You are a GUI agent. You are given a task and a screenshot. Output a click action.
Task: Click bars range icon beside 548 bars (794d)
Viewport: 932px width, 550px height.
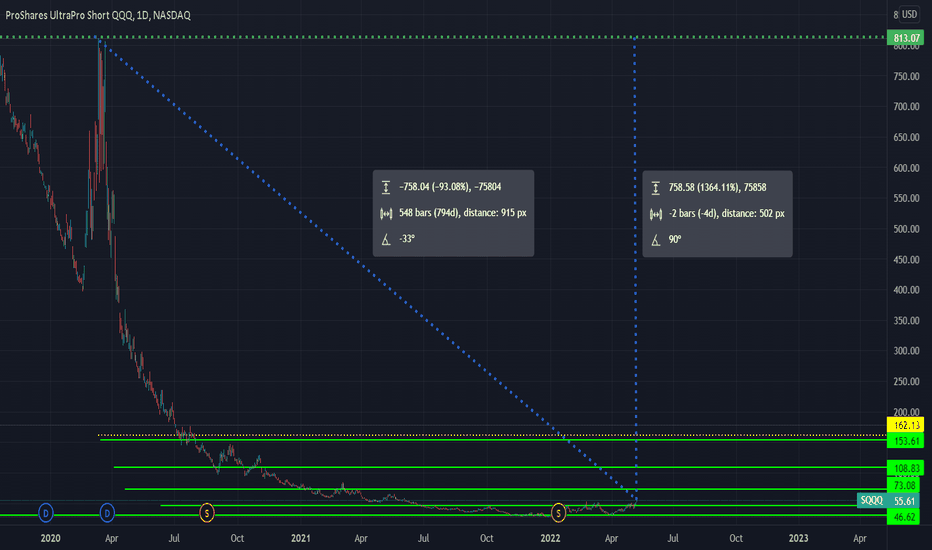[x=386, y=213]
